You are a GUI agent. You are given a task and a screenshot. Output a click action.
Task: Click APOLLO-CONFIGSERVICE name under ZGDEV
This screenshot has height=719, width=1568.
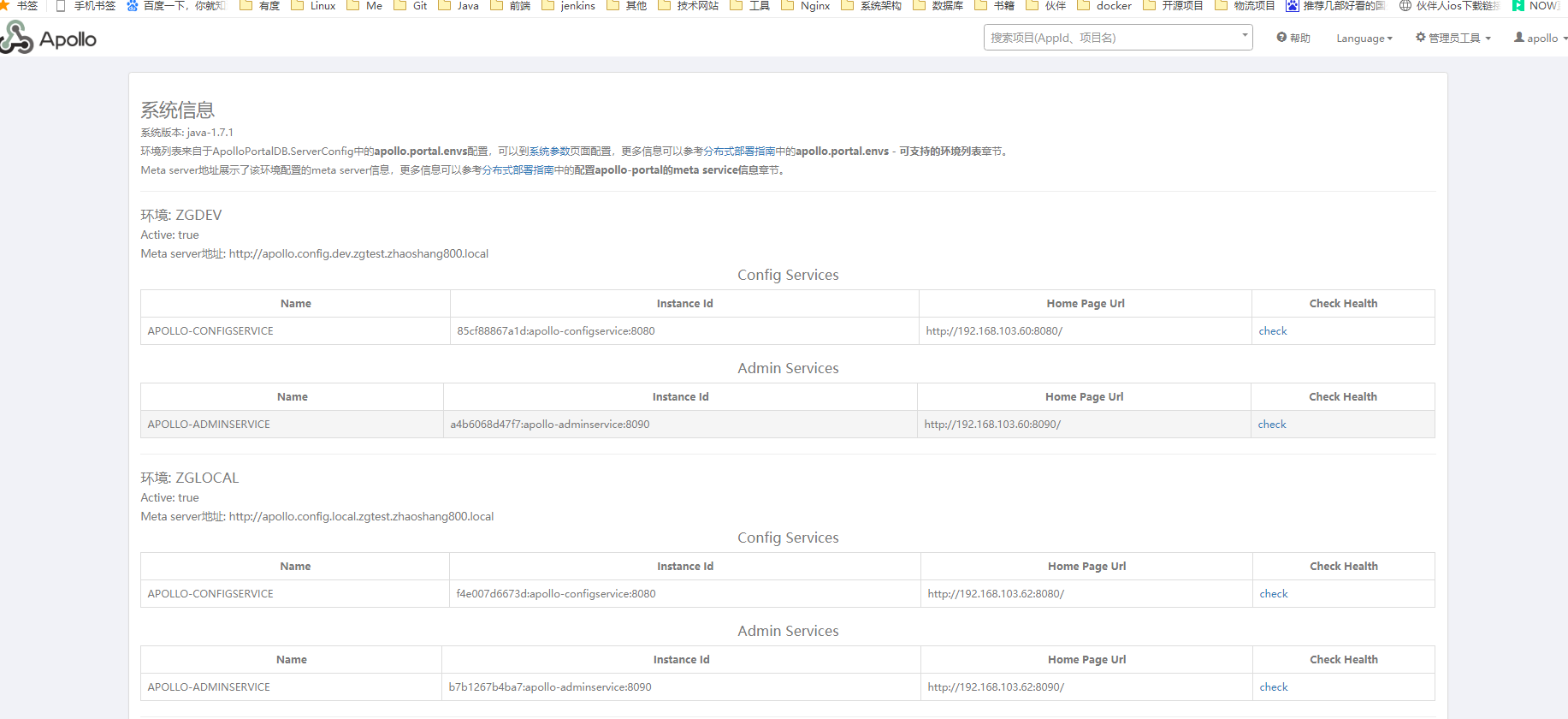tap(210, 331)
